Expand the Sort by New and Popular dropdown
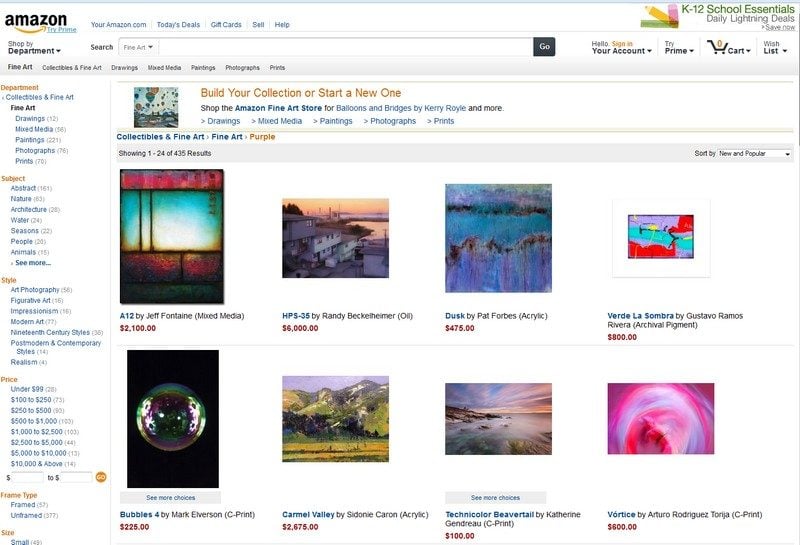The height and width of the screenshot is (545, 800). [x=754, y=154]
